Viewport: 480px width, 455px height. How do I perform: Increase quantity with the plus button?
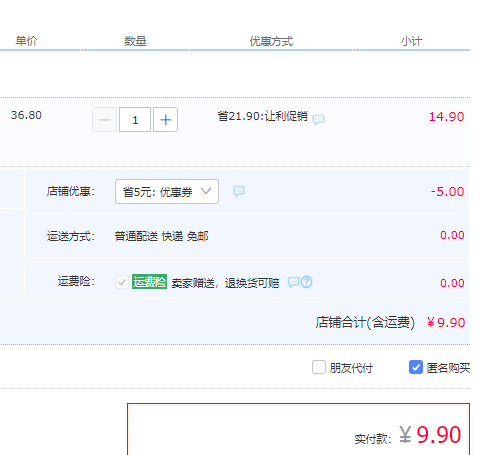point(165,120)
